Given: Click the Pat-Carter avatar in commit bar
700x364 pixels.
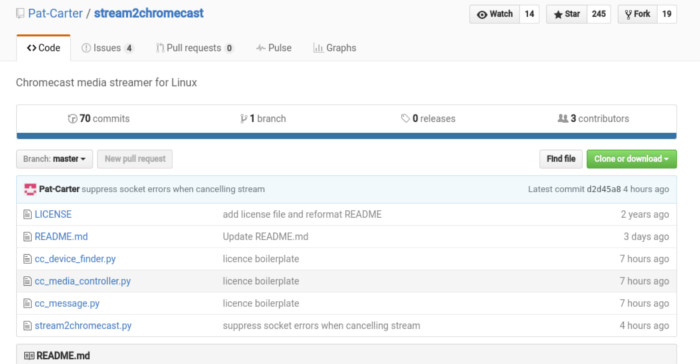Looking at the screenshot, I should [30, 189].
